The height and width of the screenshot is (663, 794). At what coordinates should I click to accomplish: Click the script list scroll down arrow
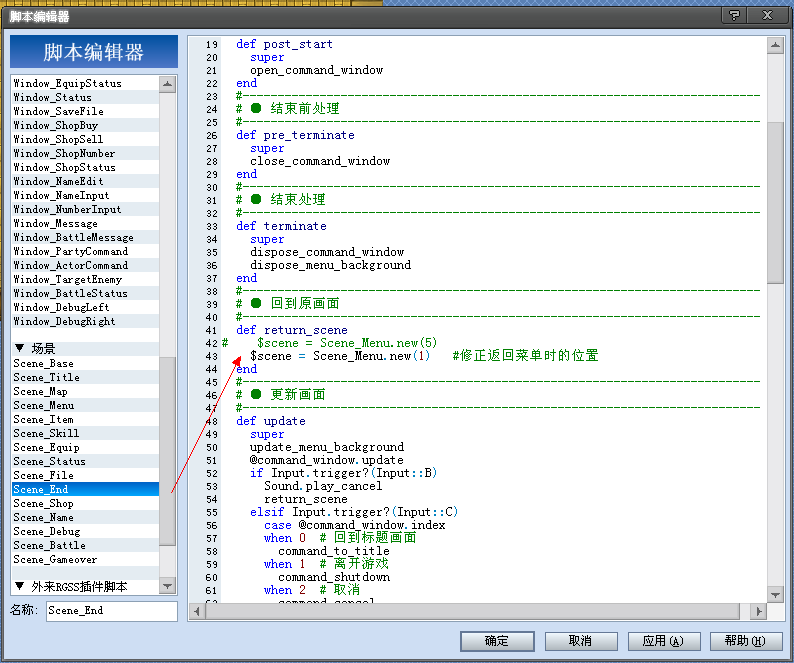tap(168, 586)
